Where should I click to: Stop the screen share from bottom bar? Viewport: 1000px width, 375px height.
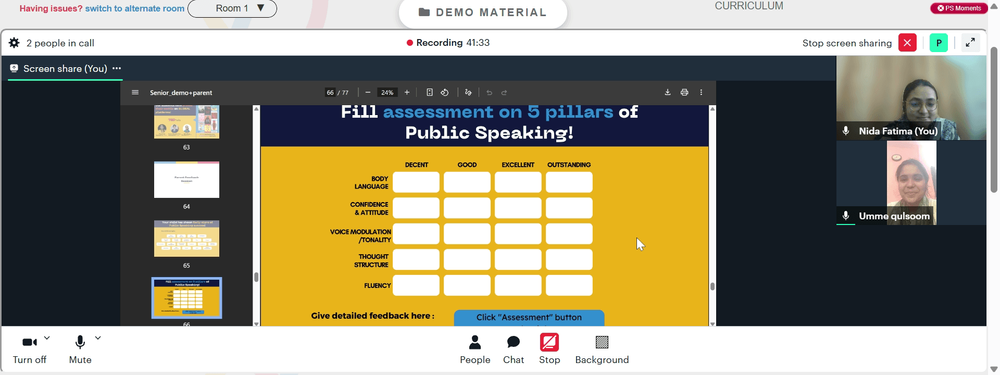click(549, 349)
